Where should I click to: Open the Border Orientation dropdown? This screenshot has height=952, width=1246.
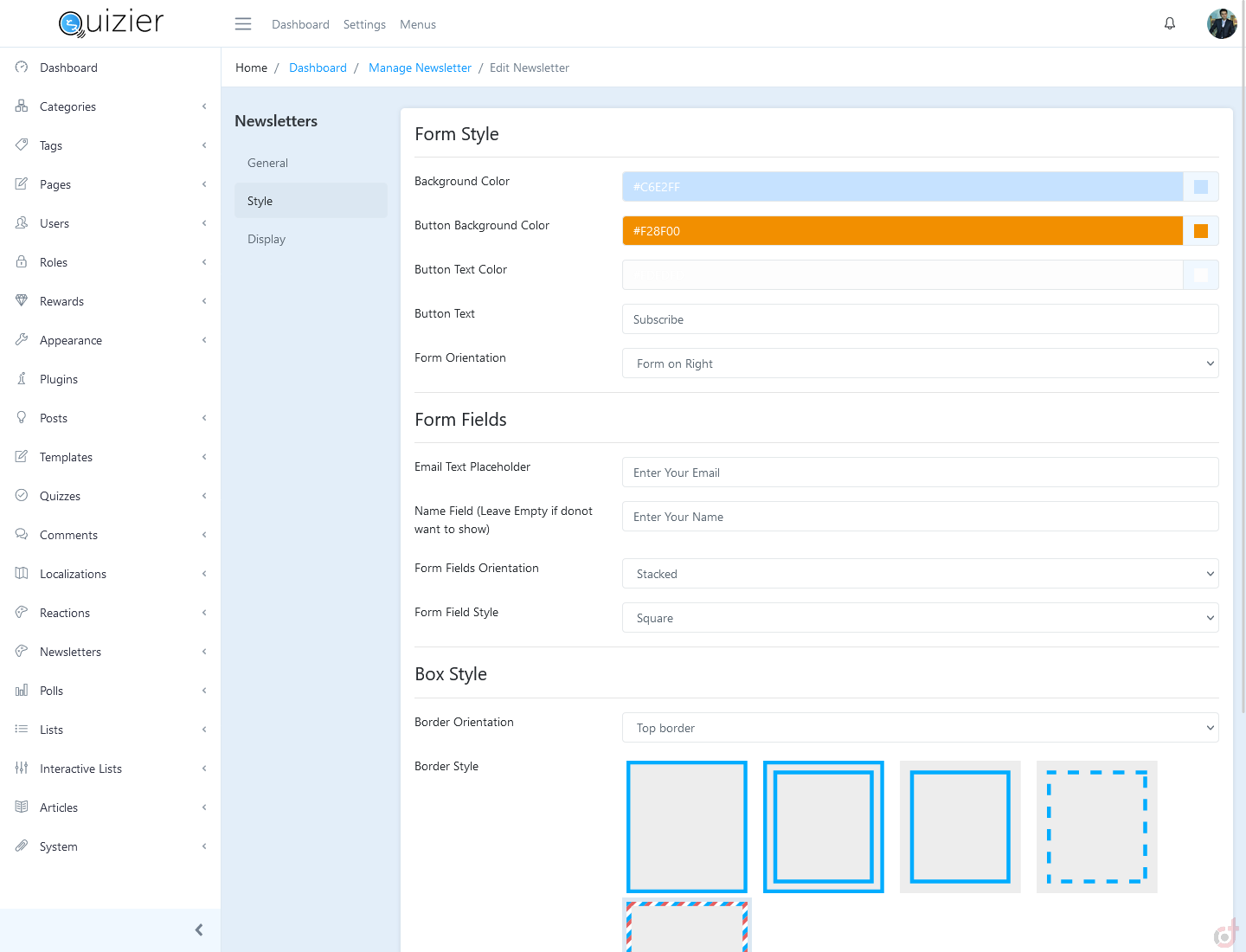(x=920, y=728)
